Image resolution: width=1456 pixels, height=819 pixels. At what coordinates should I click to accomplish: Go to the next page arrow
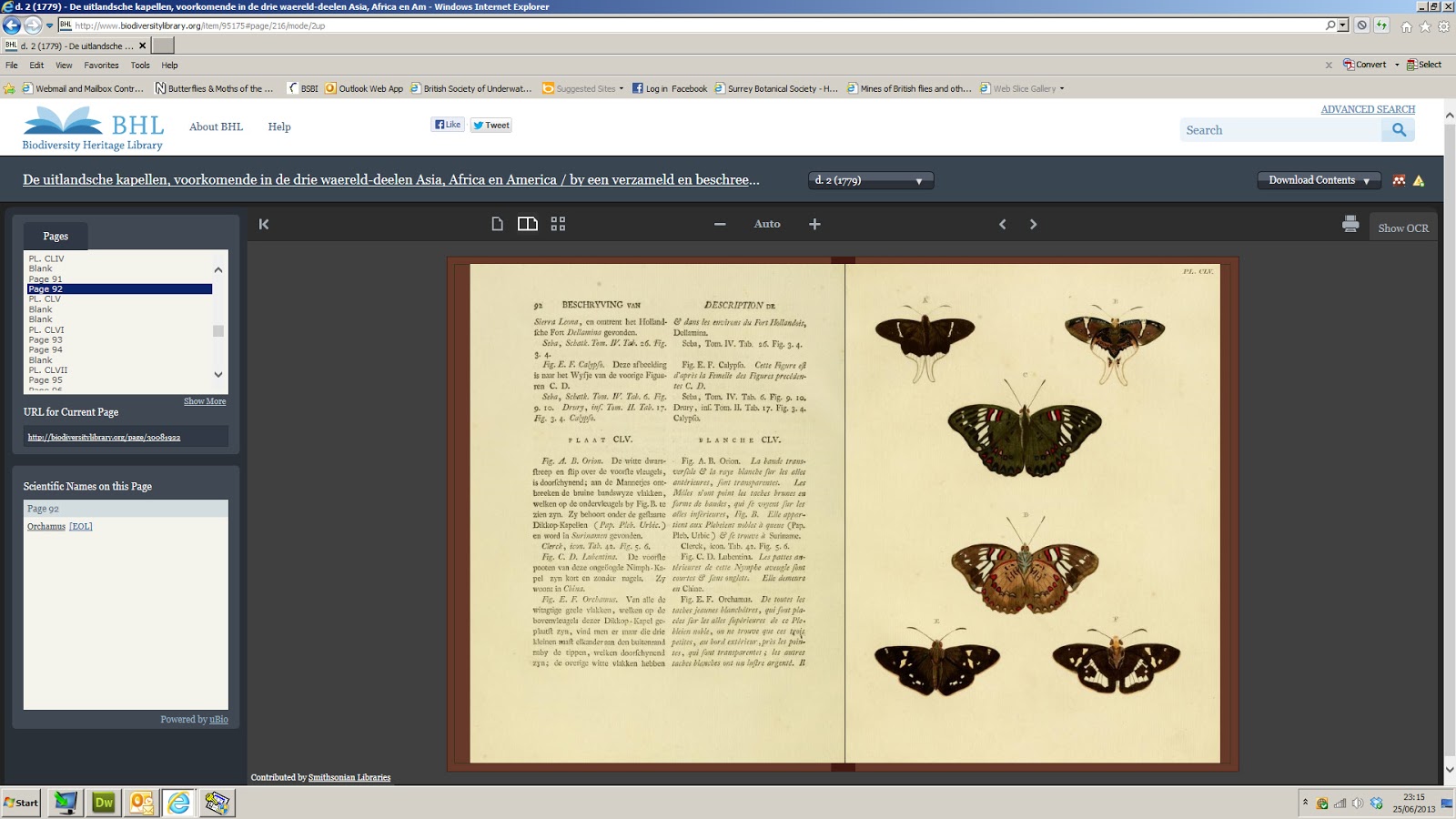(x=1033, y=224)
